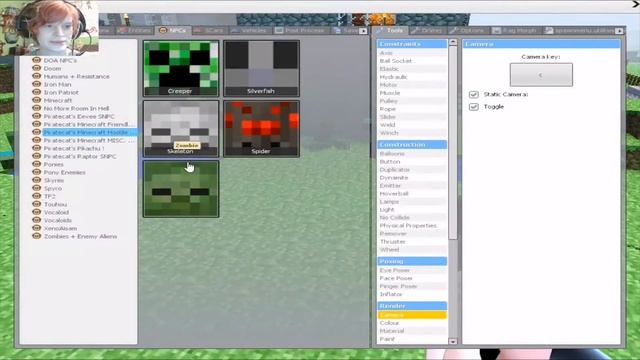Viewport: 640px width, 360px height.
Task: Select the No Collide tool
Action: (412, 218)
